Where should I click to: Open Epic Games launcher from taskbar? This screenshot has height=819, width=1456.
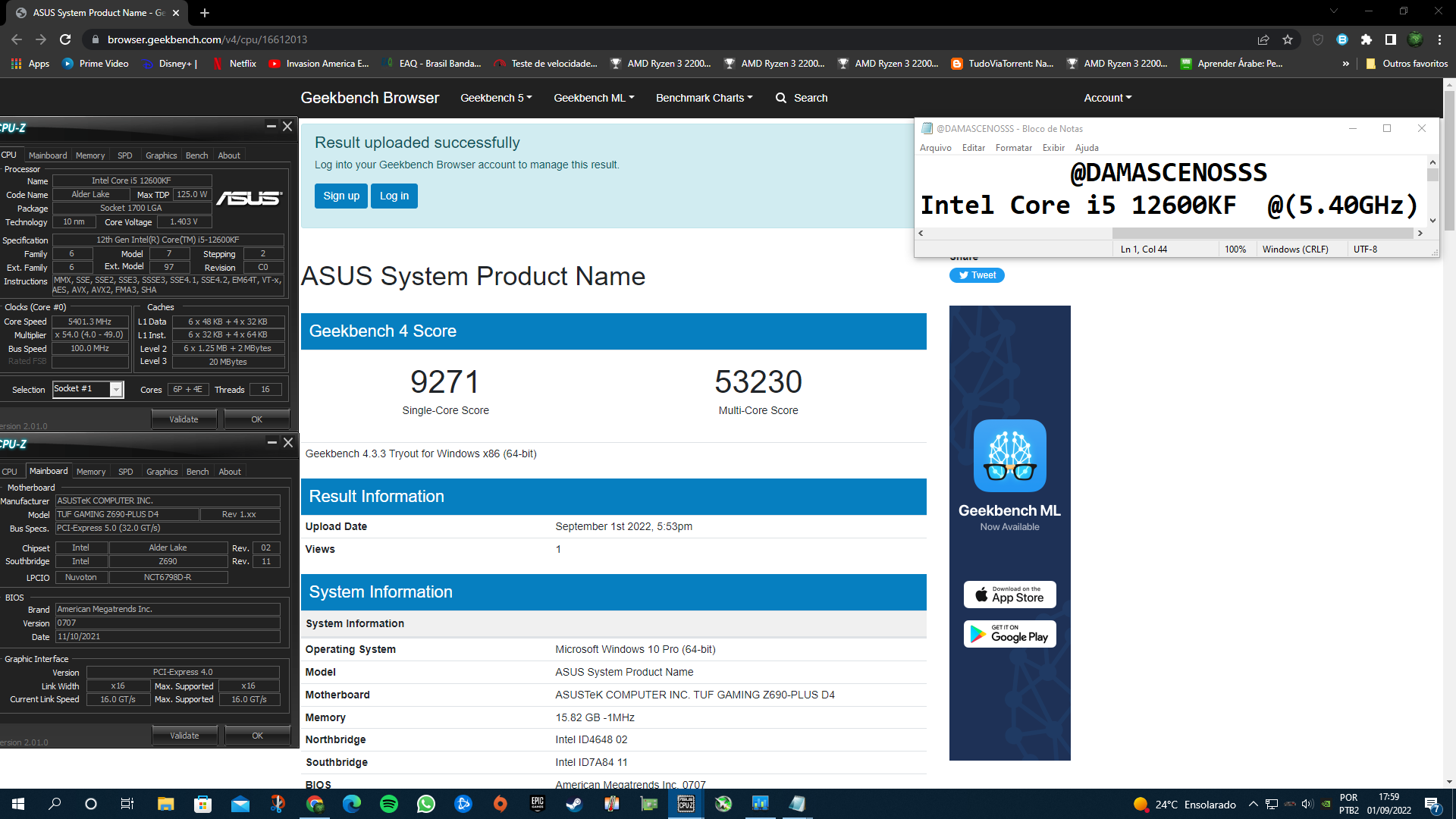tap(538, 804)
